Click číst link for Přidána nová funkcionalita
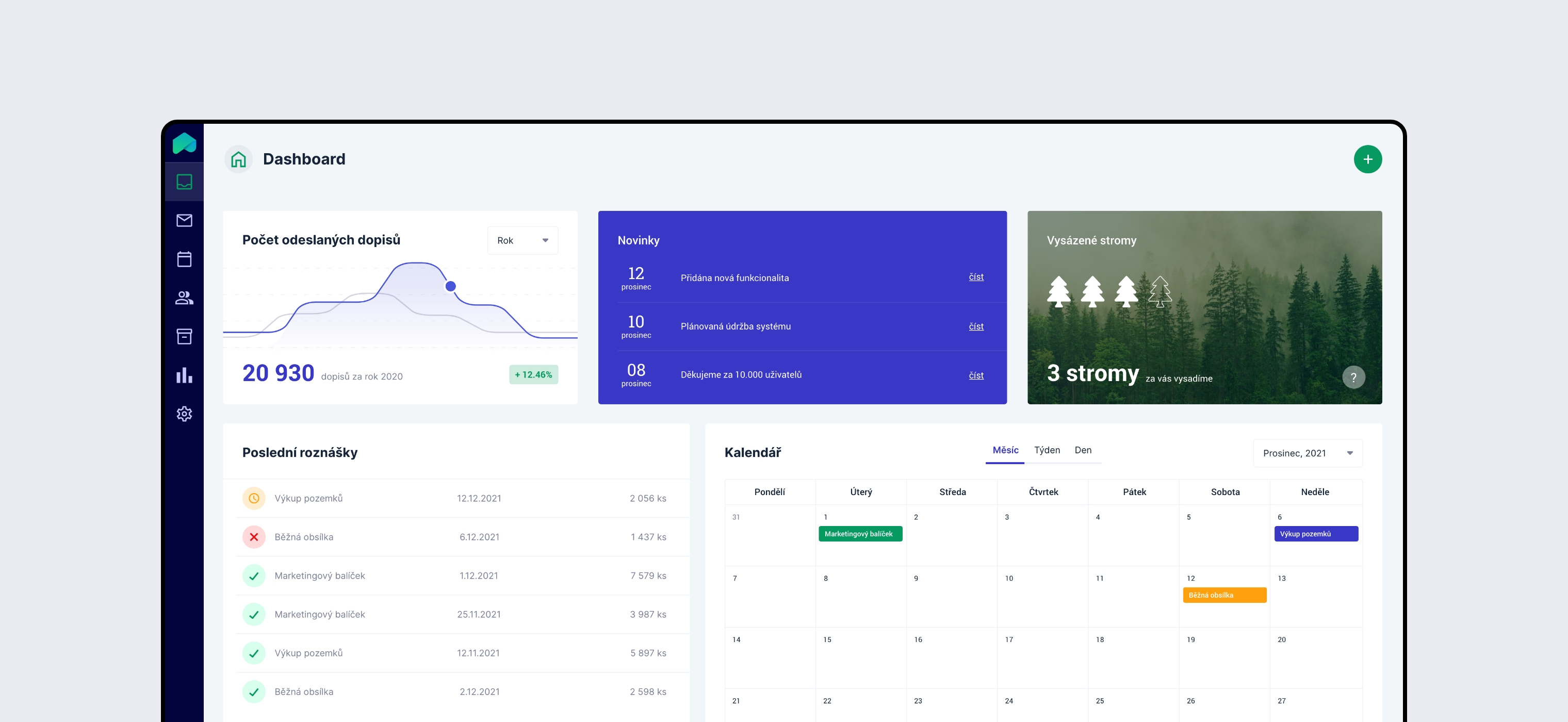 click(x=976, y=277)
